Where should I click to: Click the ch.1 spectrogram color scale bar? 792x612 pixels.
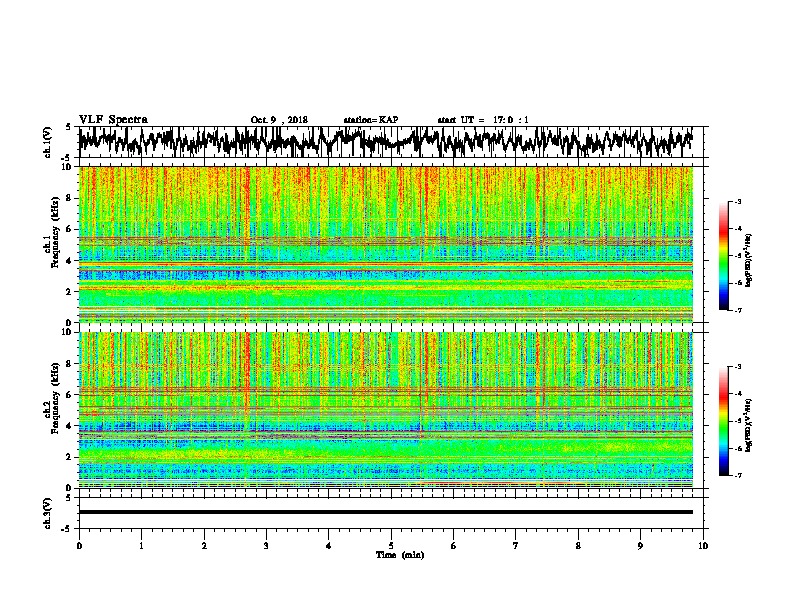(723, 256)
